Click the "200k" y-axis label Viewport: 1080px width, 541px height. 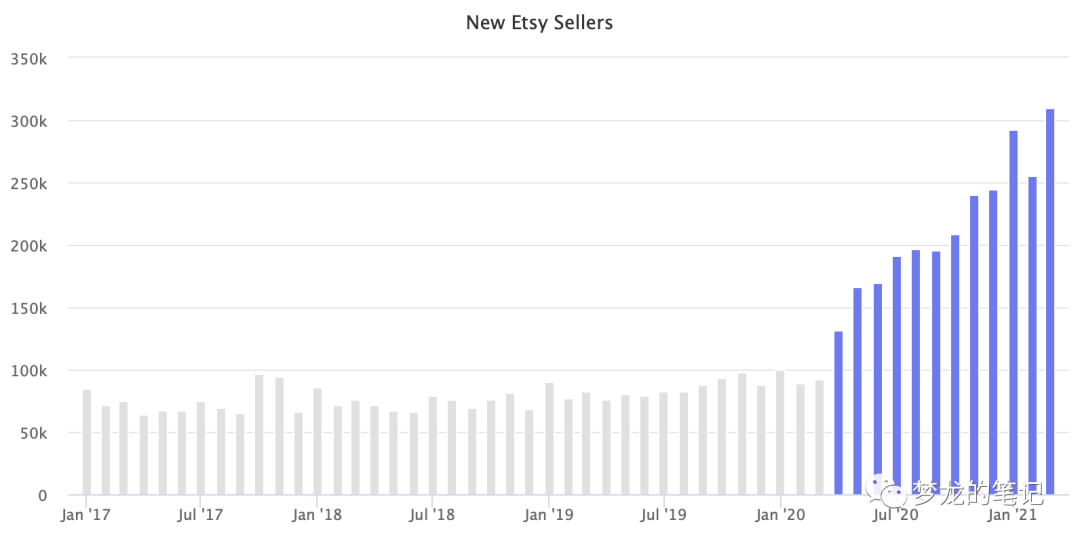[x=28, y=246]
